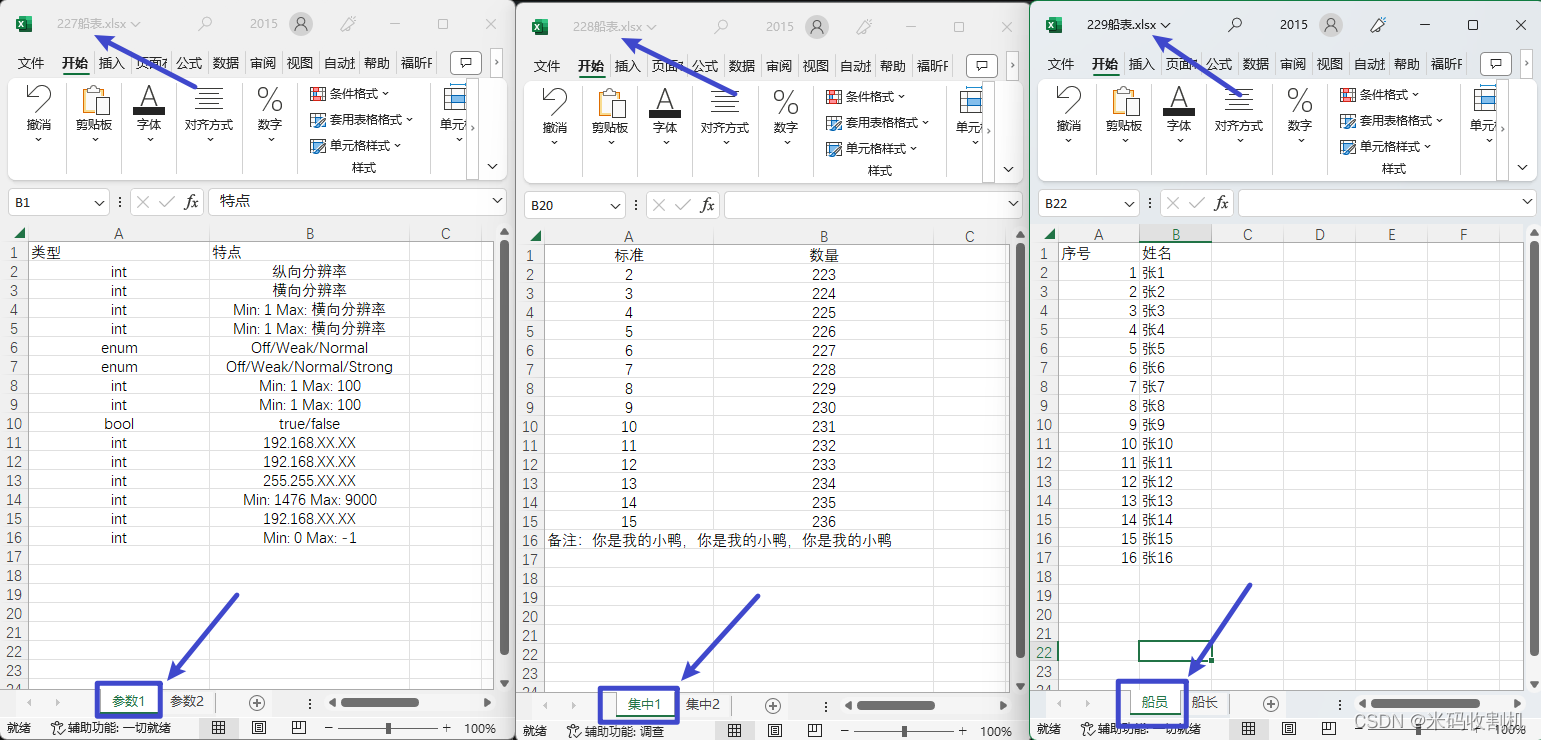
Task: Zoom in plus button in 227船表
Action: pos(447,729)
